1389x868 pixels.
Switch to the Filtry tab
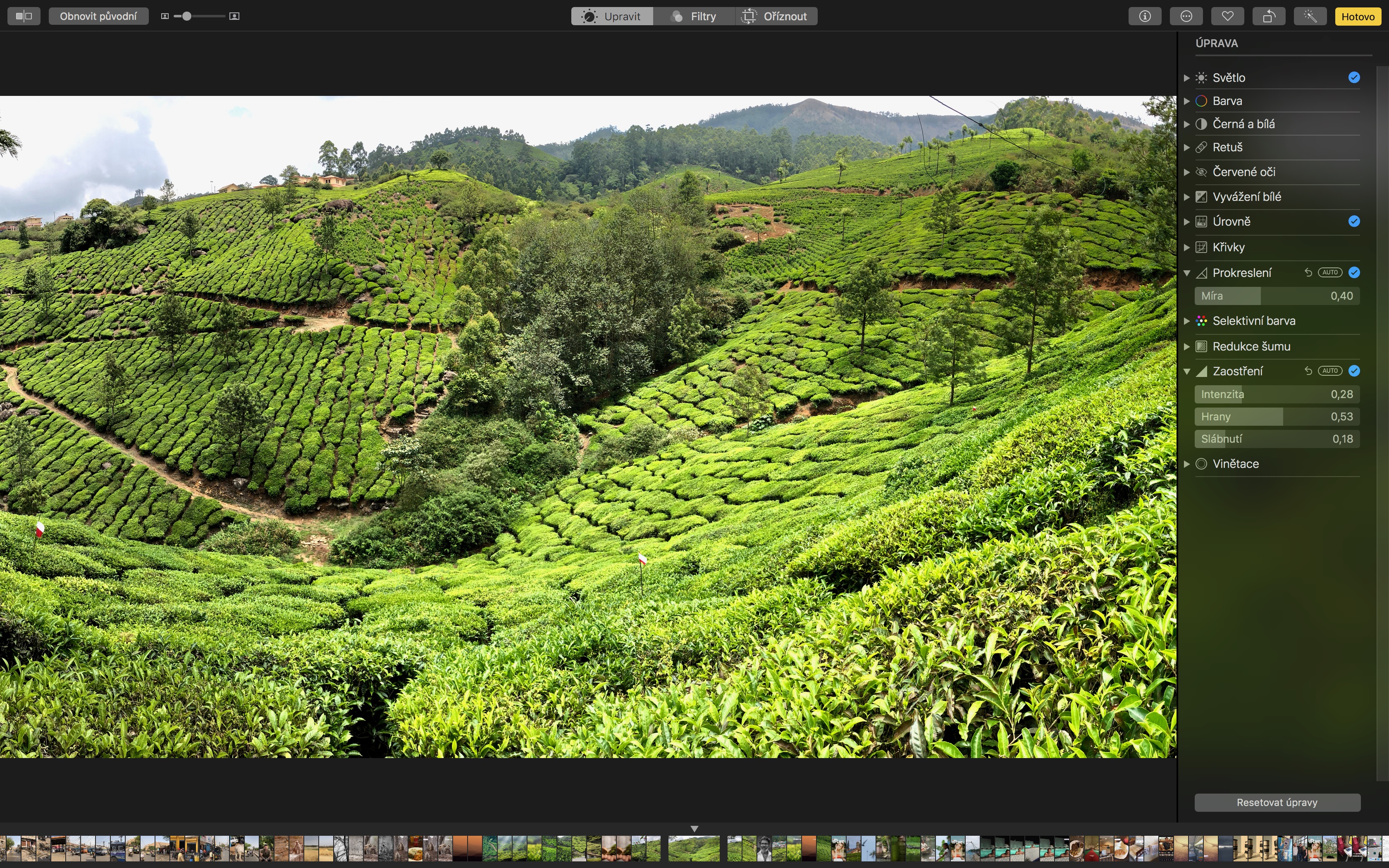point(694,16)
